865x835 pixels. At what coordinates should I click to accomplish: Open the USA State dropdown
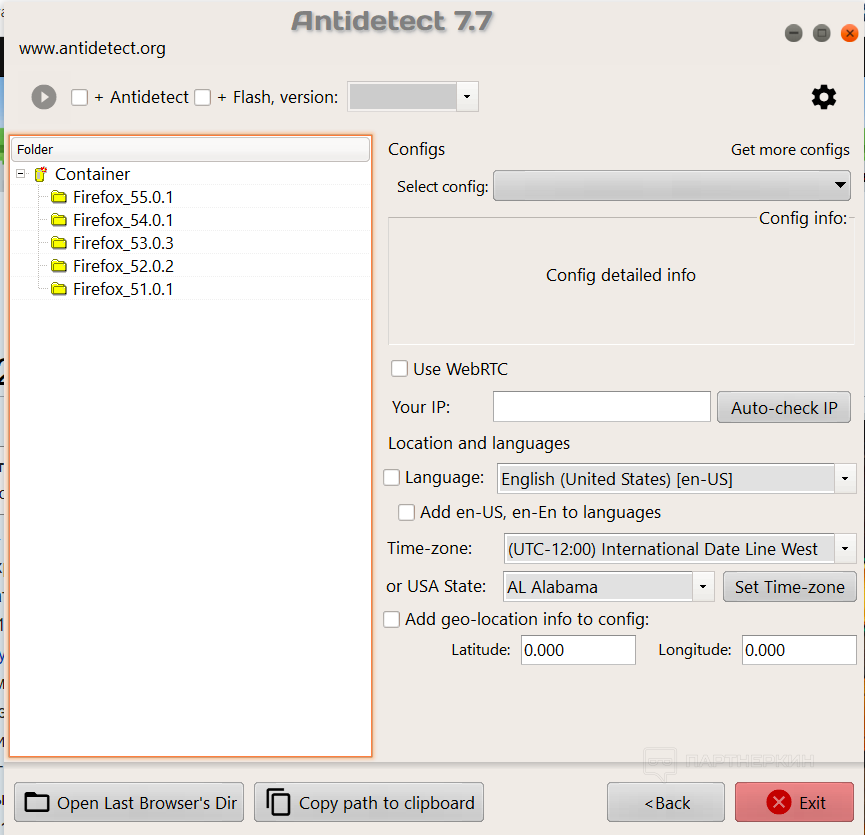pos(703,587)
